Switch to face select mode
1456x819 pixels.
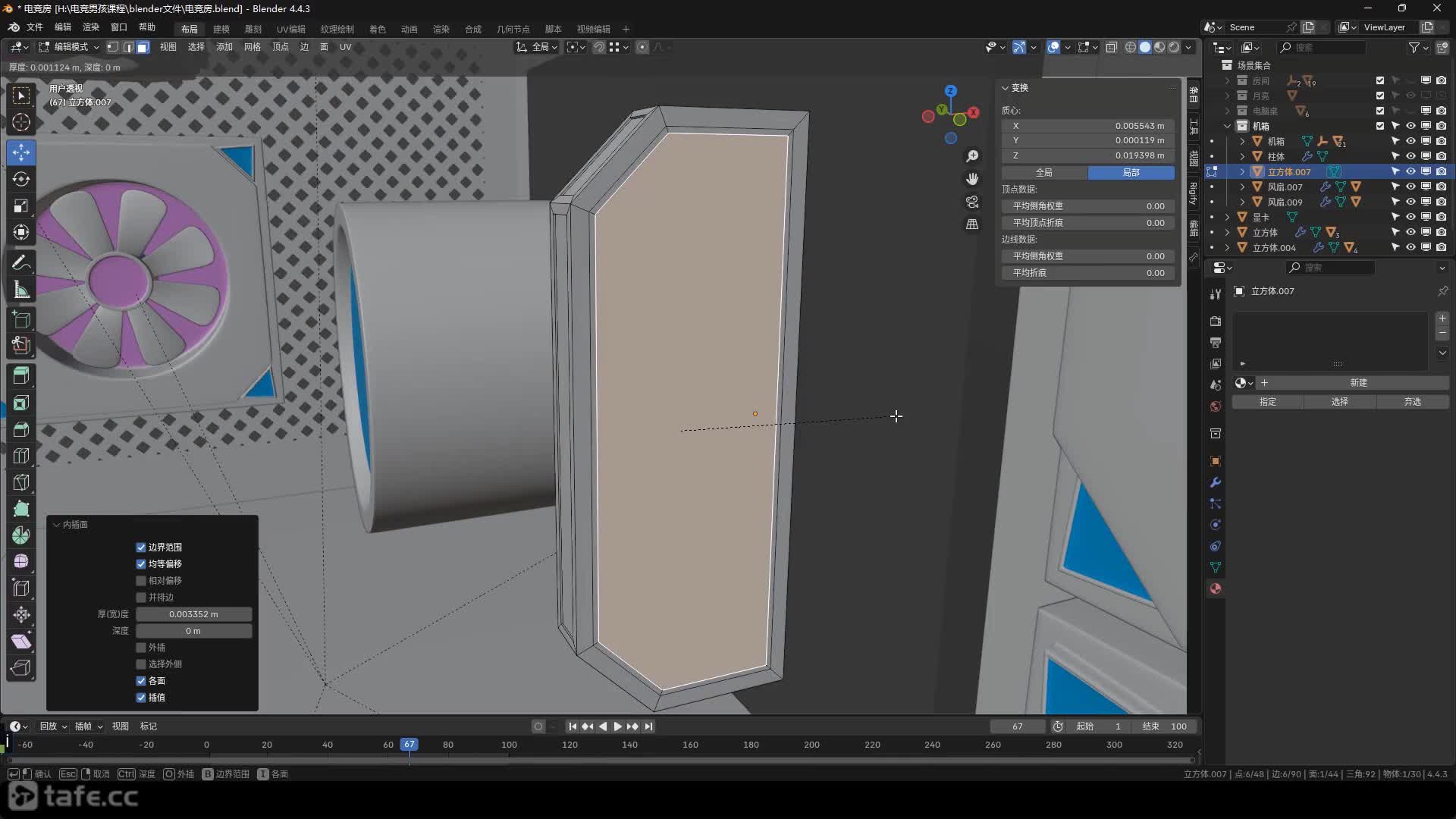click(x=143, y=47)
